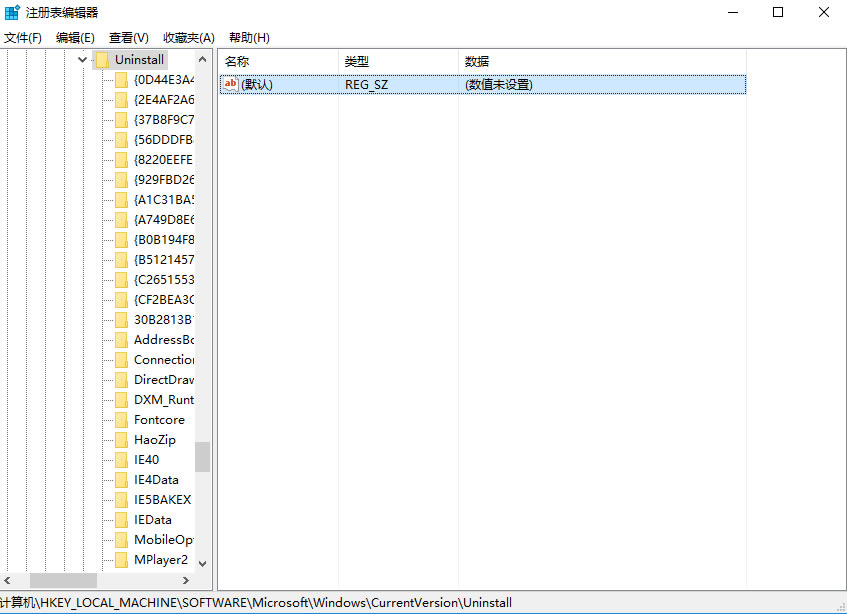The width and height of the screenshot is (847, 614).
Task: Select the IE5BAKEX registry key
Action: pyautogui.click(x=163, y=500)
